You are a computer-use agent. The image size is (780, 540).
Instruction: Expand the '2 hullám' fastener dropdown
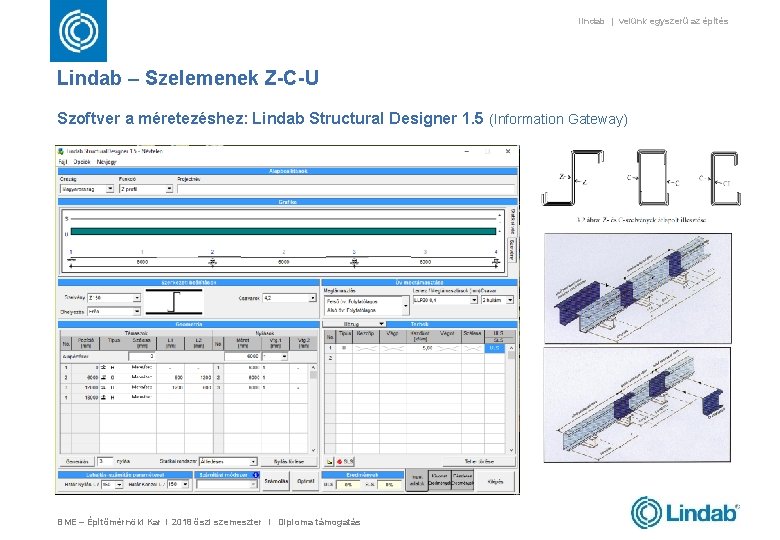510,300
